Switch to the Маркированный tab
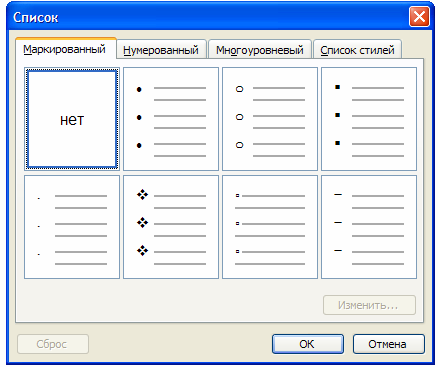The width and height of the screenshot is (438, 367). coord(65,49)
